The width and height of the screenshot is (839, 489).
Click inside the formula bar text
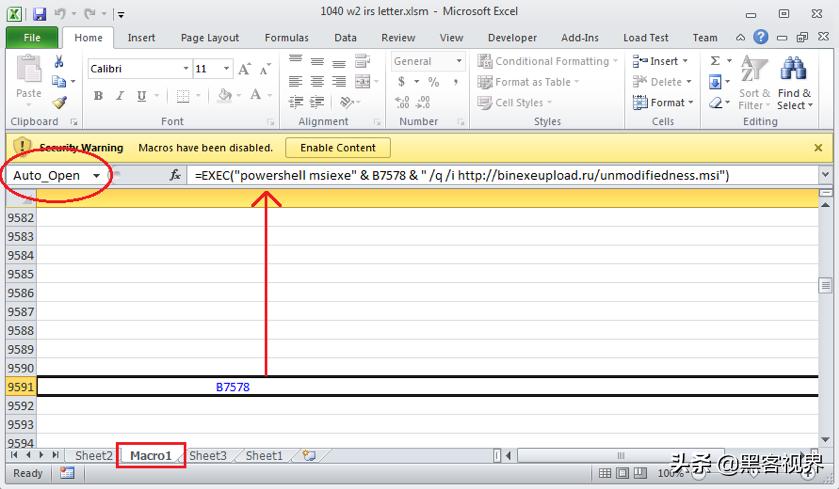[x=462, y=175]
